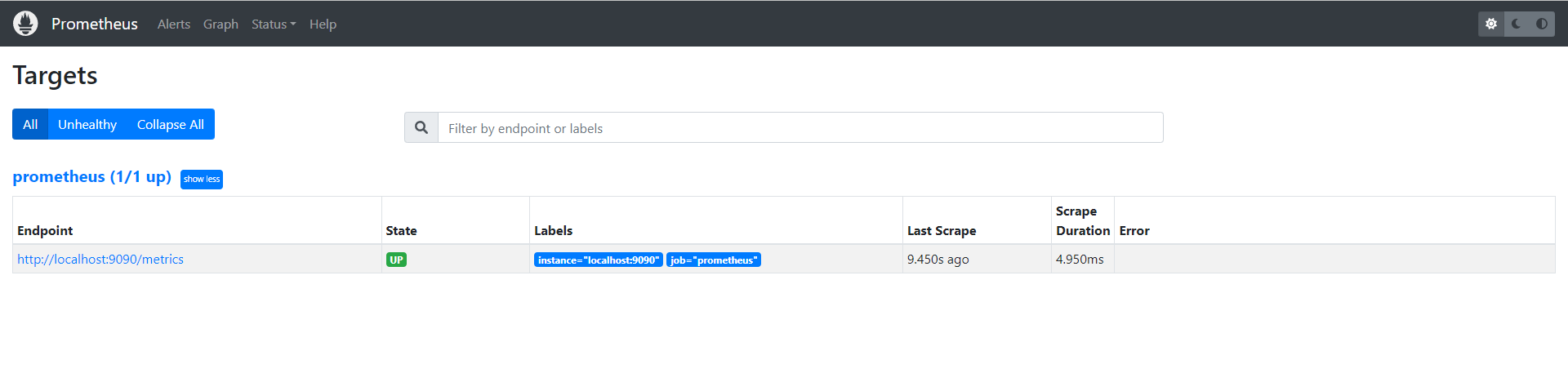This screenshot has height=382, width=1568.
Task: Switch to dark theme moon icon
Action: tap(1517, 24)
